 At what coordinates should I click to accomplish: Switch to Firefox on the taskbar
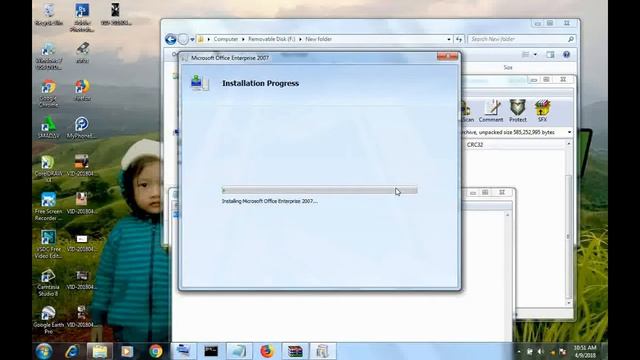(267, 351)
